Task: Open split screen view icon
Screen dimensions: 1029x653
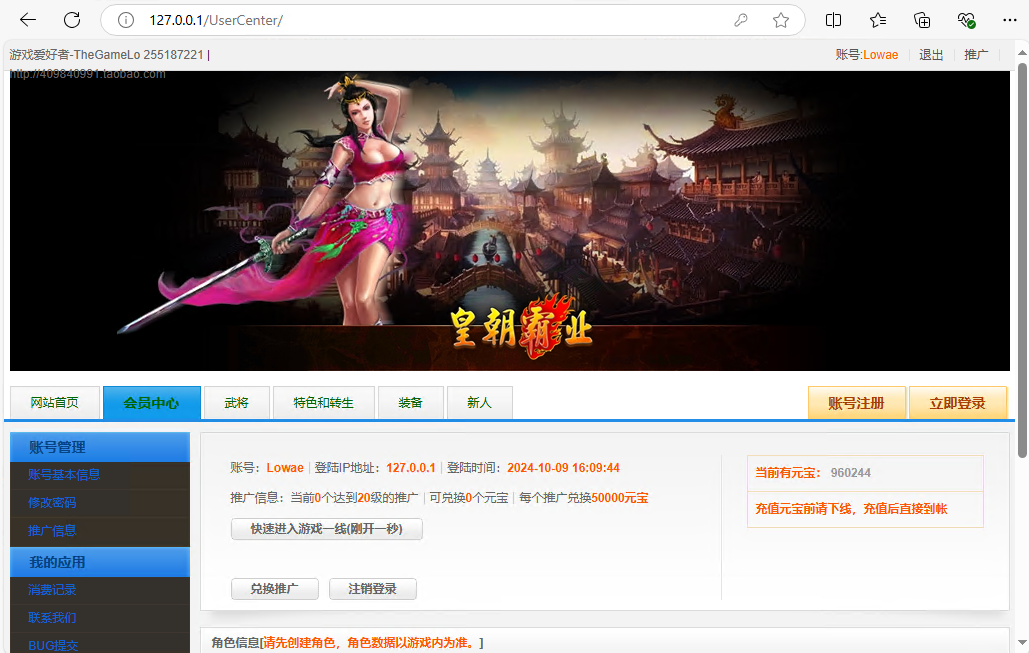Action: point(833,20)
